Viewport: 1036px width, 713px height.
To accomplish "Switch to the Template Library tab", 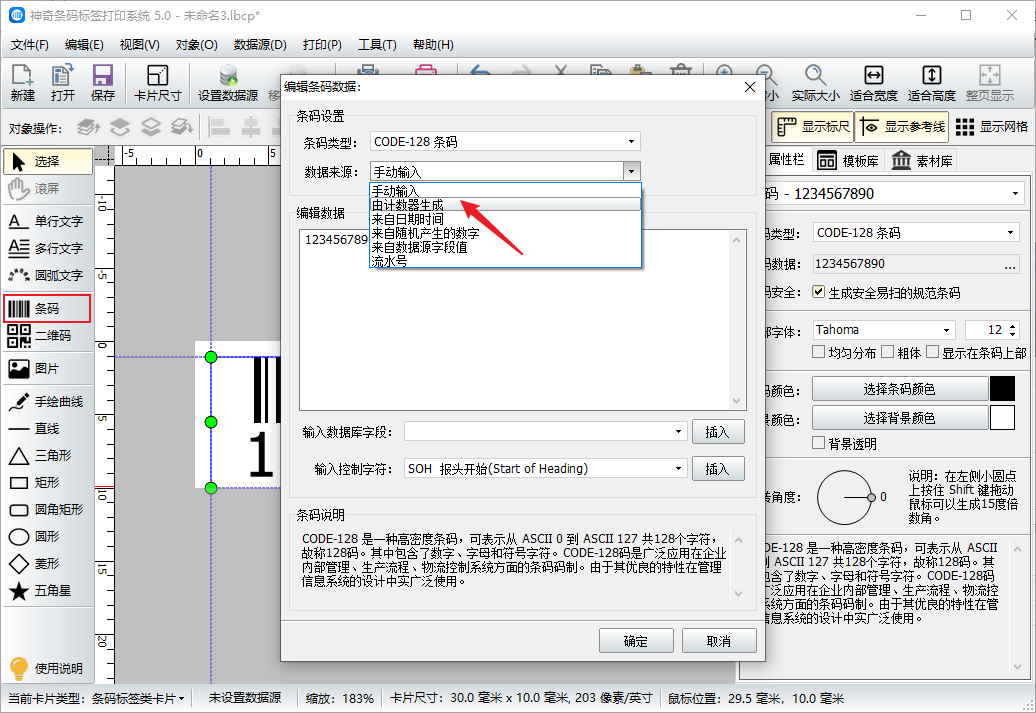I will point(848,161).
